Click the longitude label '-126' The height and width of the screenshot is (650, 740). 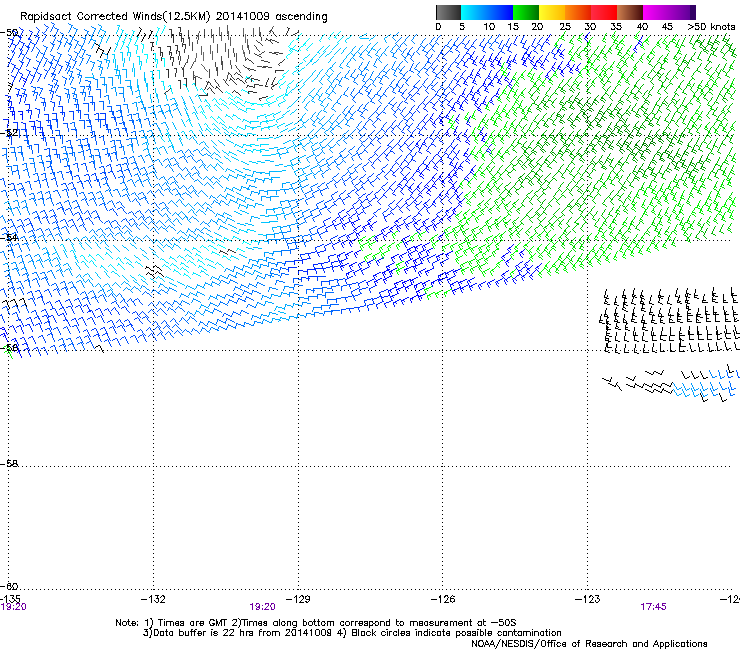coord(443,599)
